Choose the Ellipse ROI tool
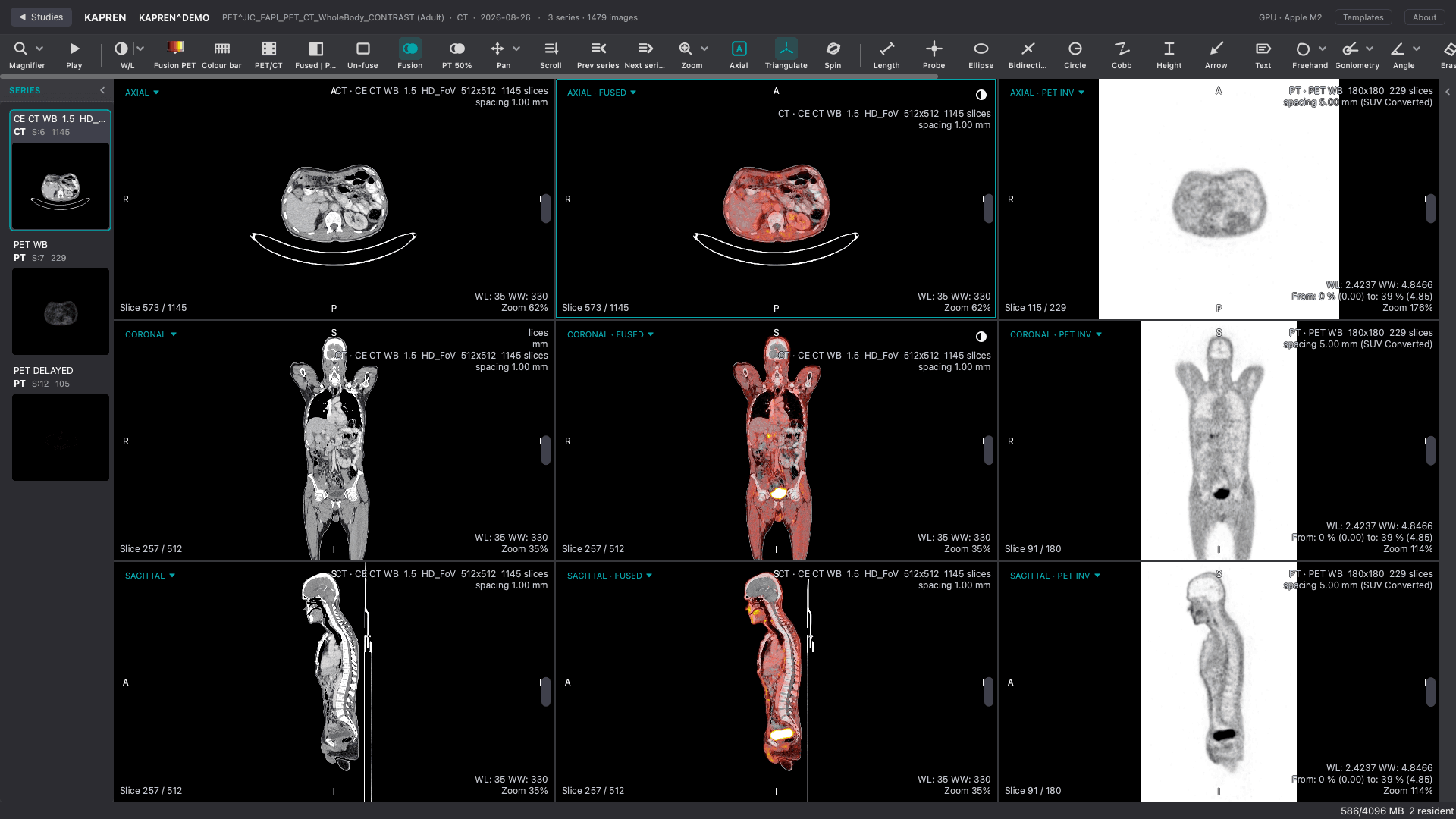 click(x=981, y=55)
